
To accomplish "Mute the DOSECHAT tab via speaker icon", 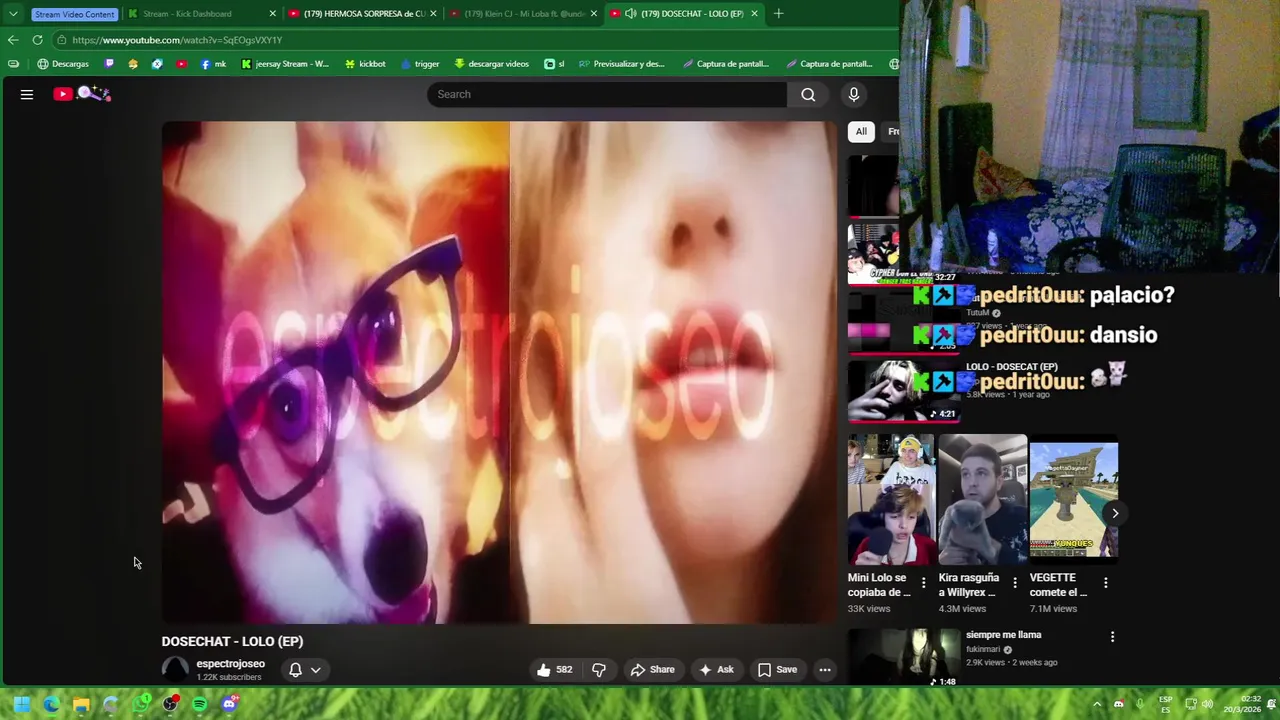I will [x=630, y=14].
